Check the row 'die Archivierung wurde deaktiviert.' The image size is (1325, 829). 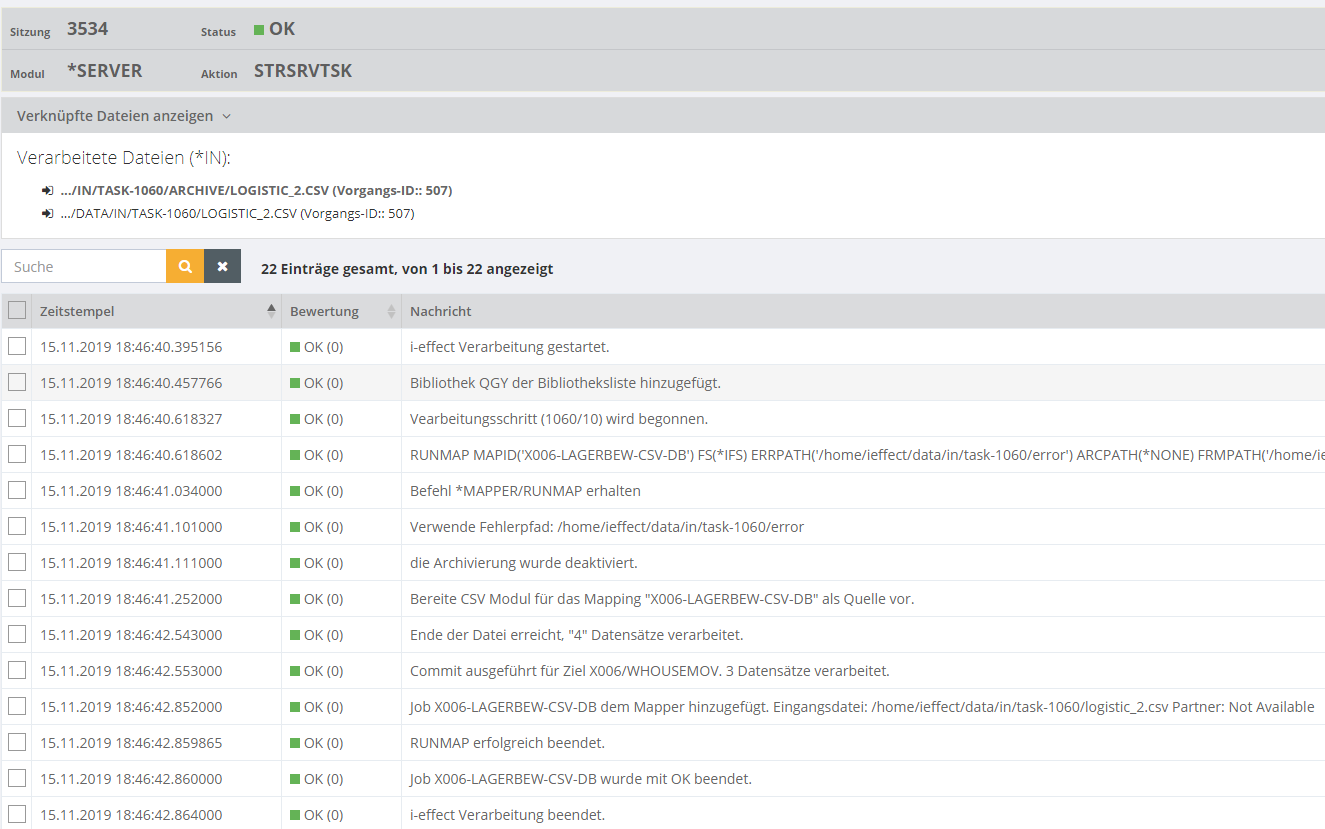click(17, 562)
